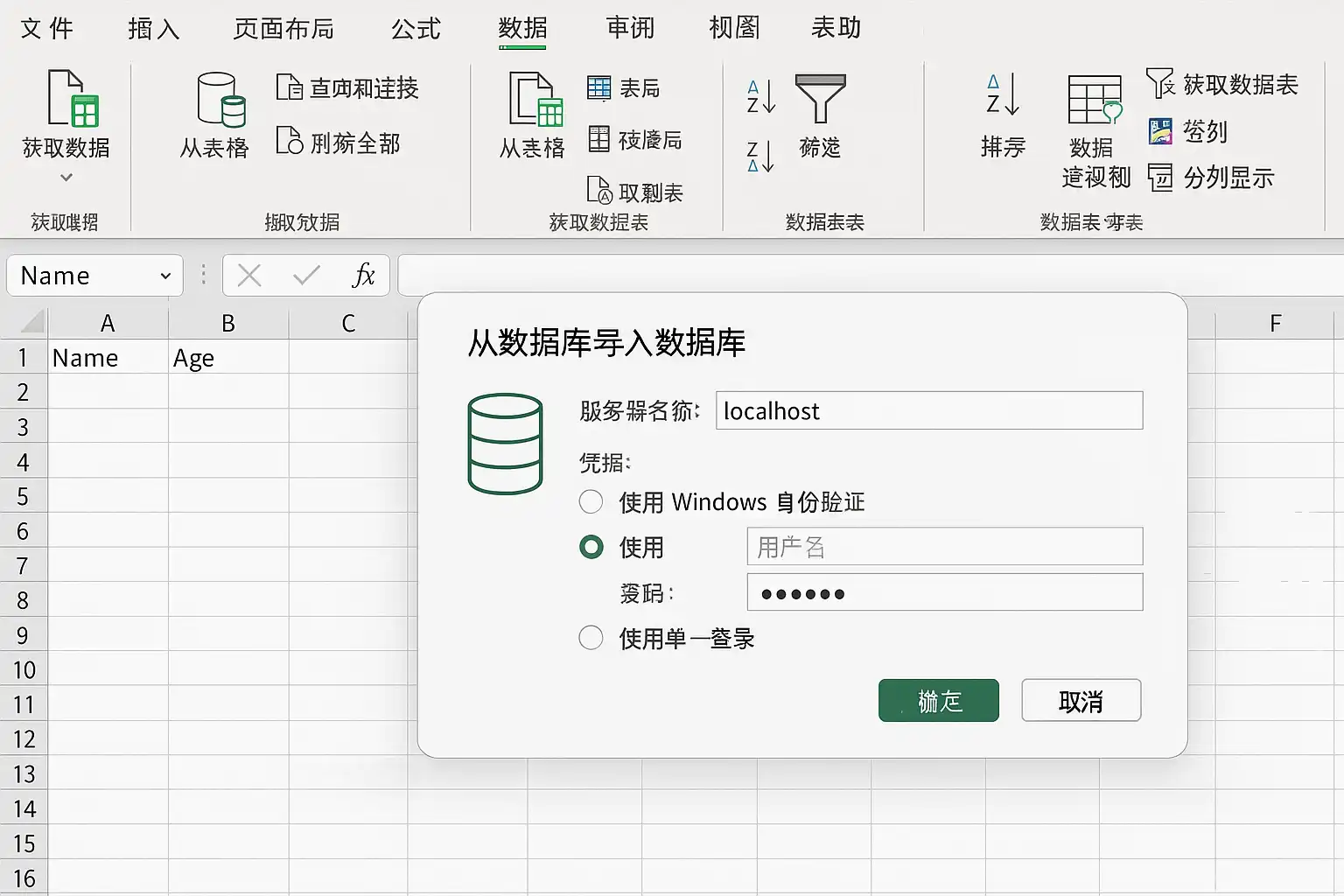This screenshot has height=896, width=1344.
Task: Select 使用 Windows authentication radio button
Action: coord(591,501)
